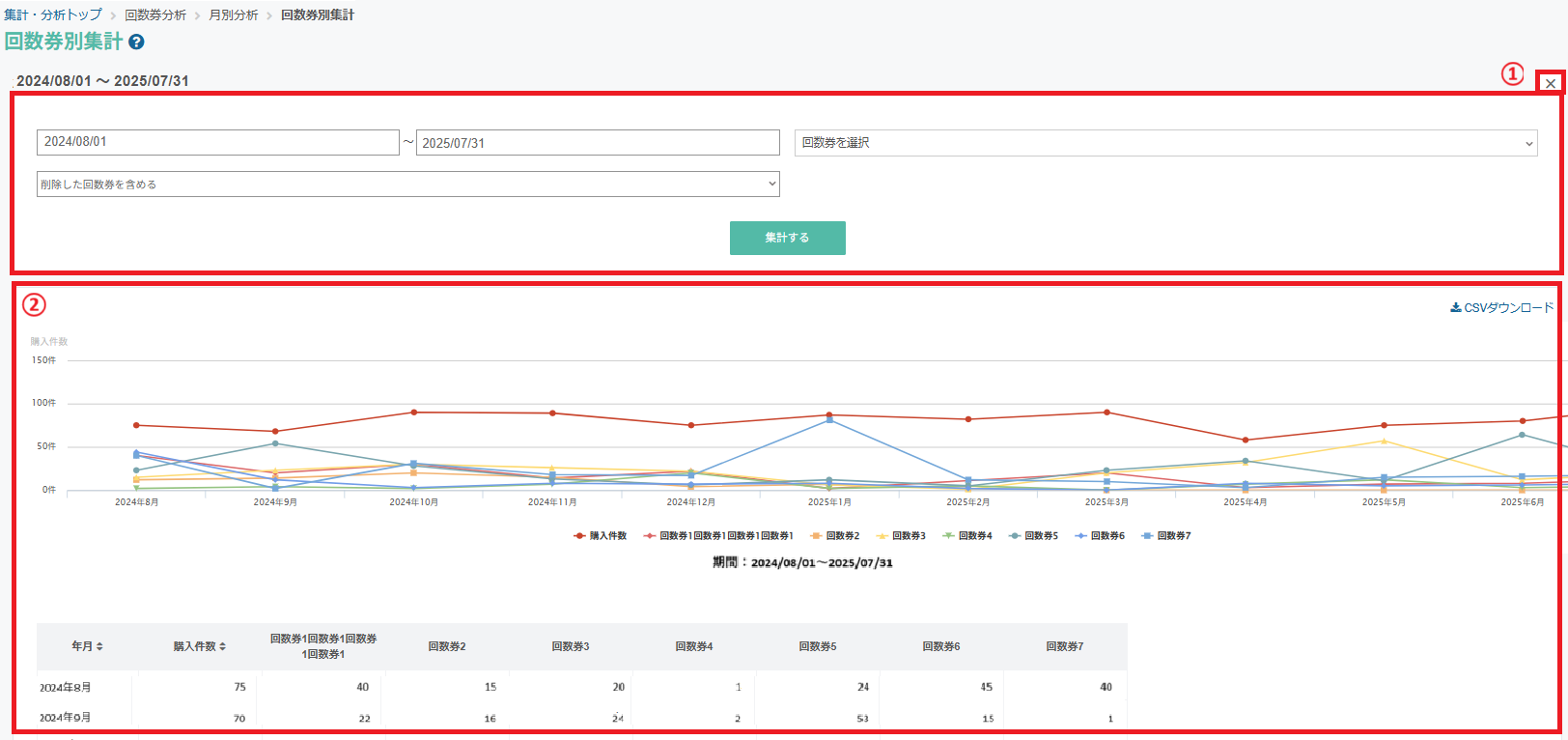Viewport: 1568px width, 740px height.
Task: Toggle 購入件数 series in chart legend
Action: point(600,536)
